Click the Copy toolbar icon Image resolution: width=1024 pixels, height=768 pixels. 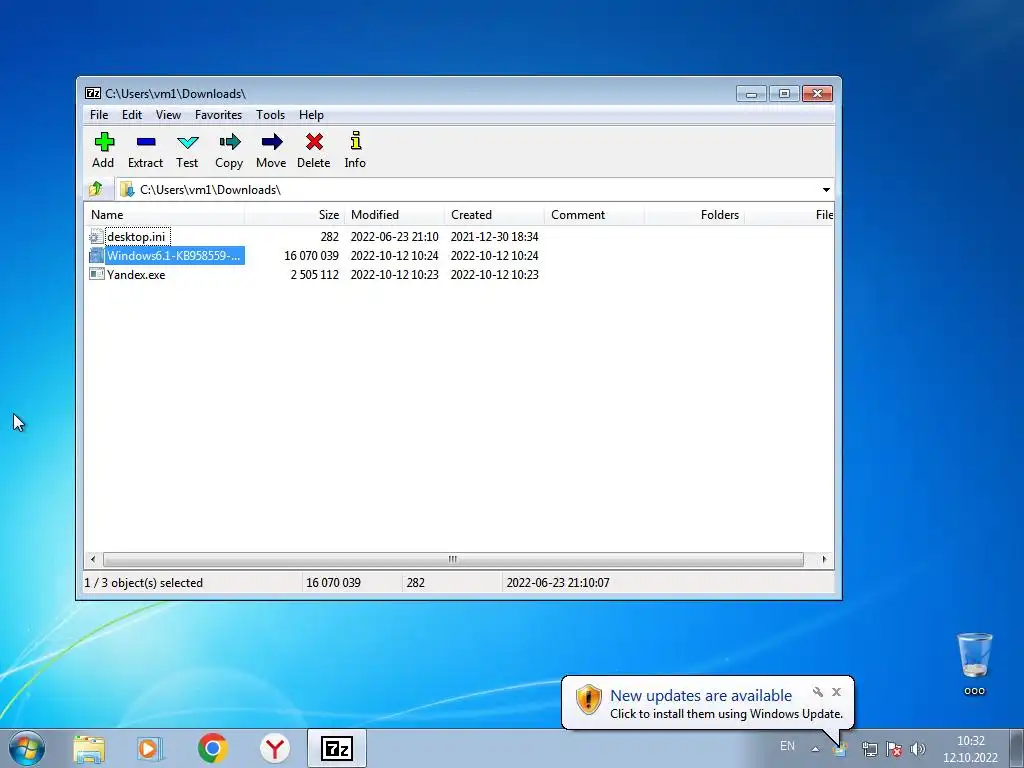229,142
